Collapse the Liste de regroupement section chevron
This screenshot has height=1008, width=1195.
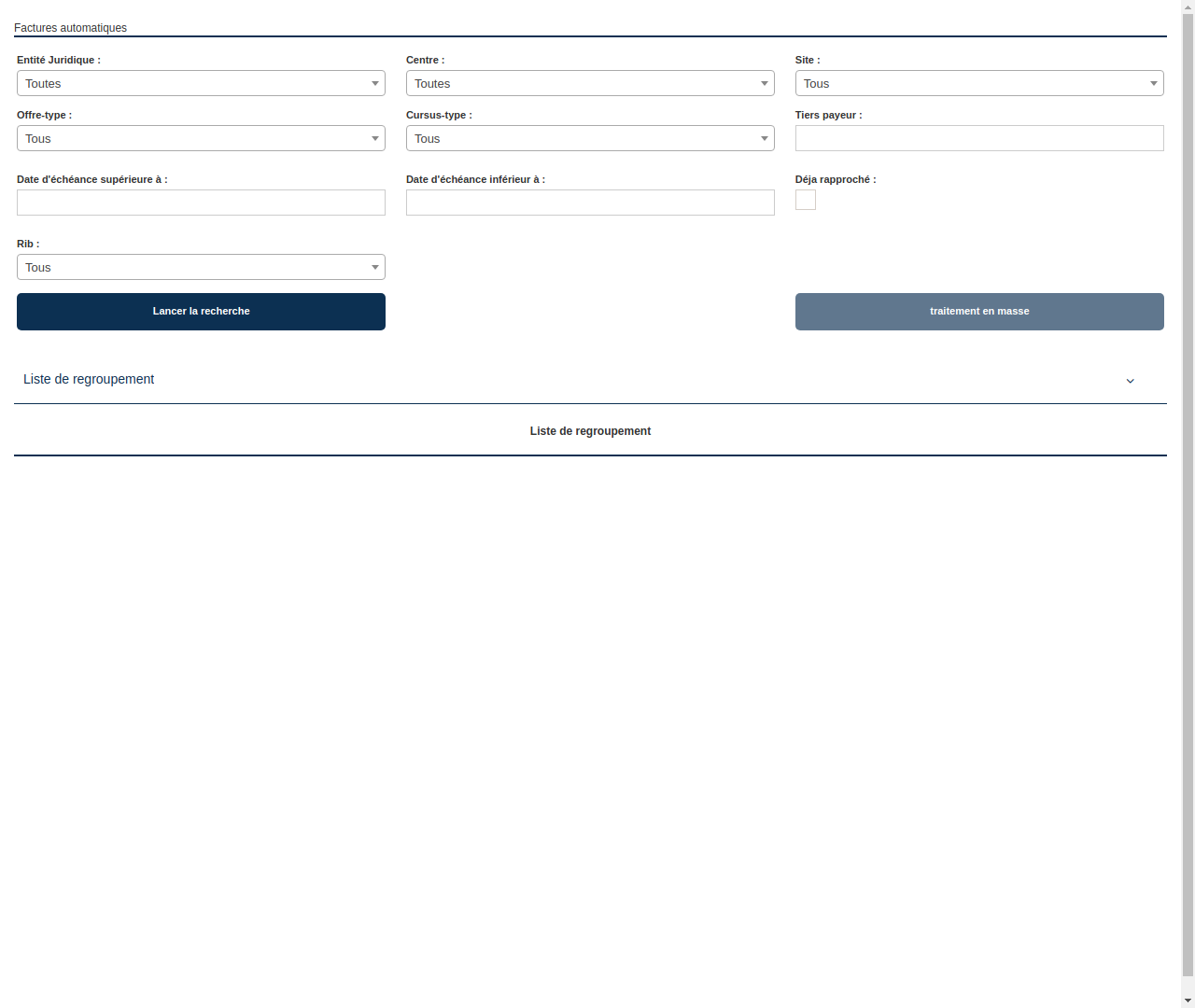pos(1131,381)
